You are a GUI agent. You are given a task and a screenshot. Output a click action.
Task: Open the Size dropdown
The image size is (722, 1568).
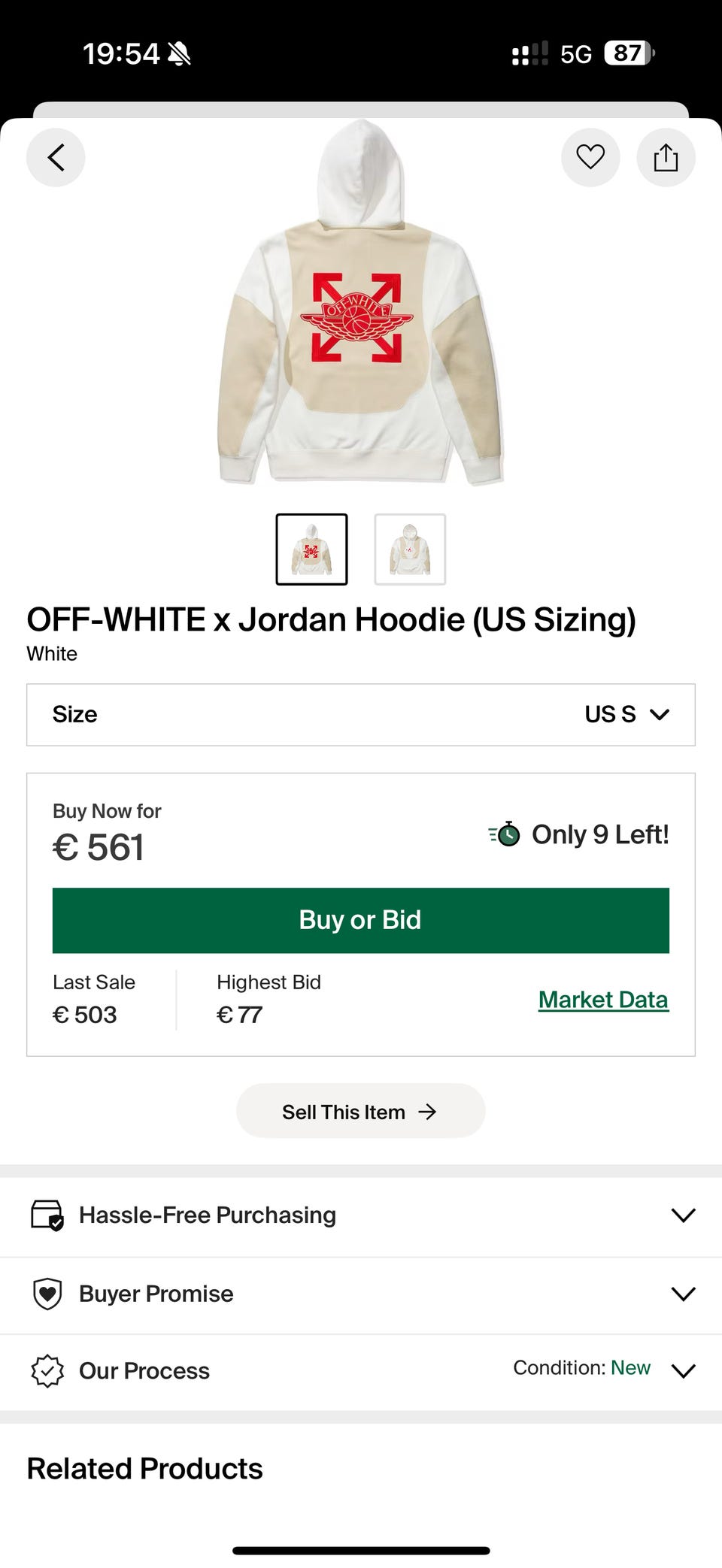click(361, 715)
